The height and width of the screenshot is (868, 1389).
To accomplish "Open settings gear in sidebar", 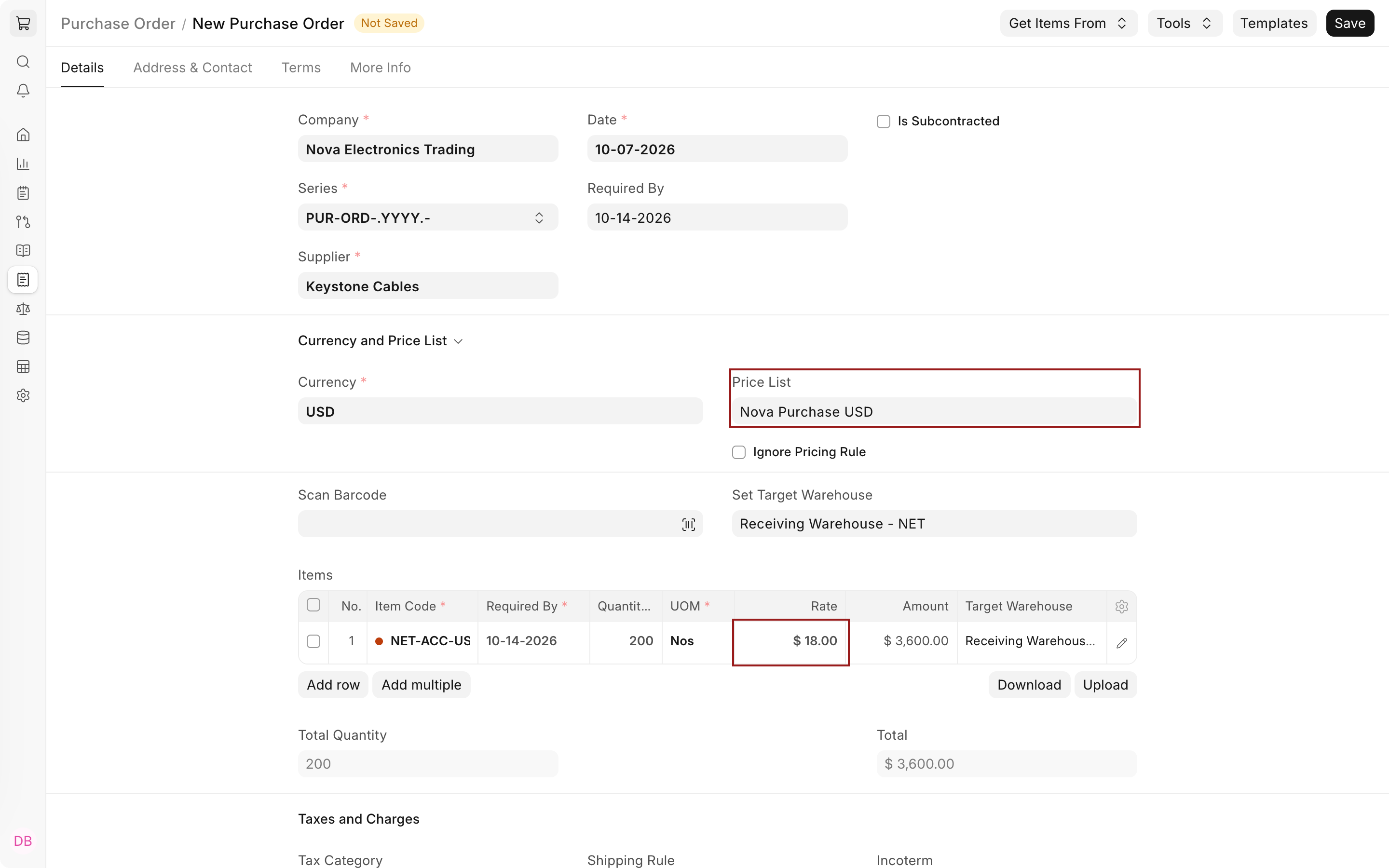I will 23,395.
